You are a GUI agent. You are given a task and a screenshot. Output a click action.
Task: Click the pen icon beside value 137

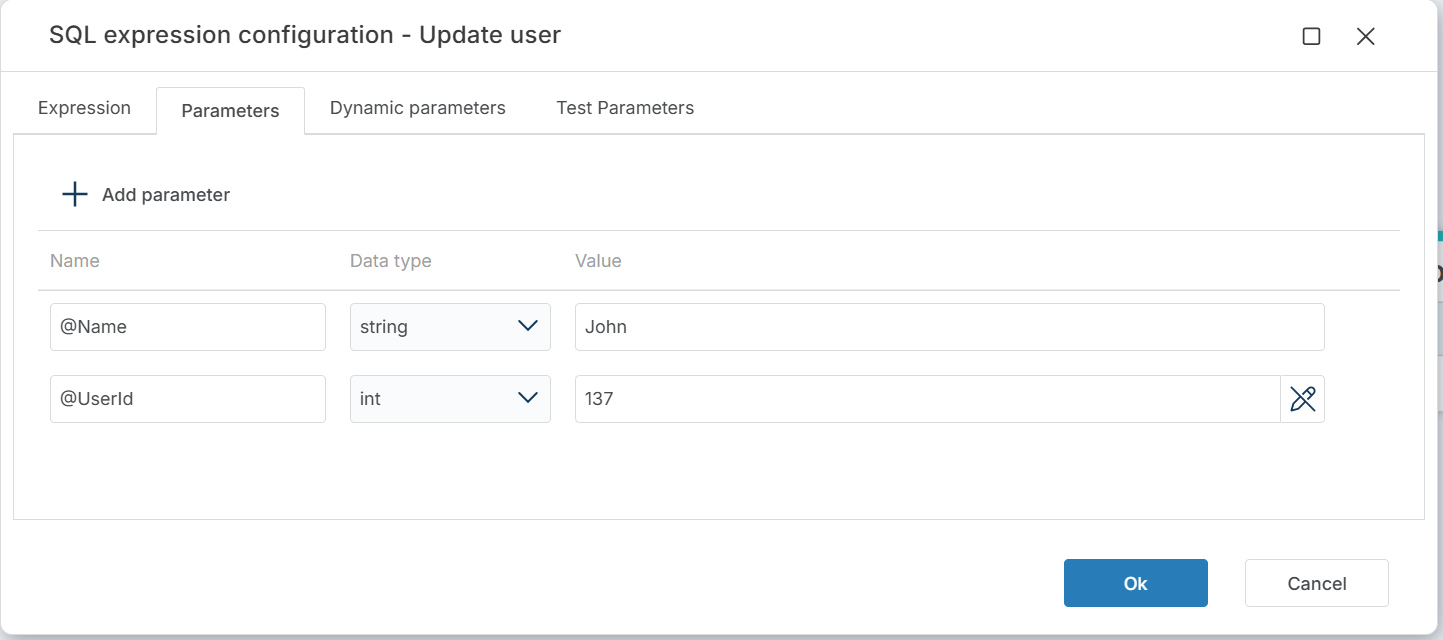(1302, 399)
